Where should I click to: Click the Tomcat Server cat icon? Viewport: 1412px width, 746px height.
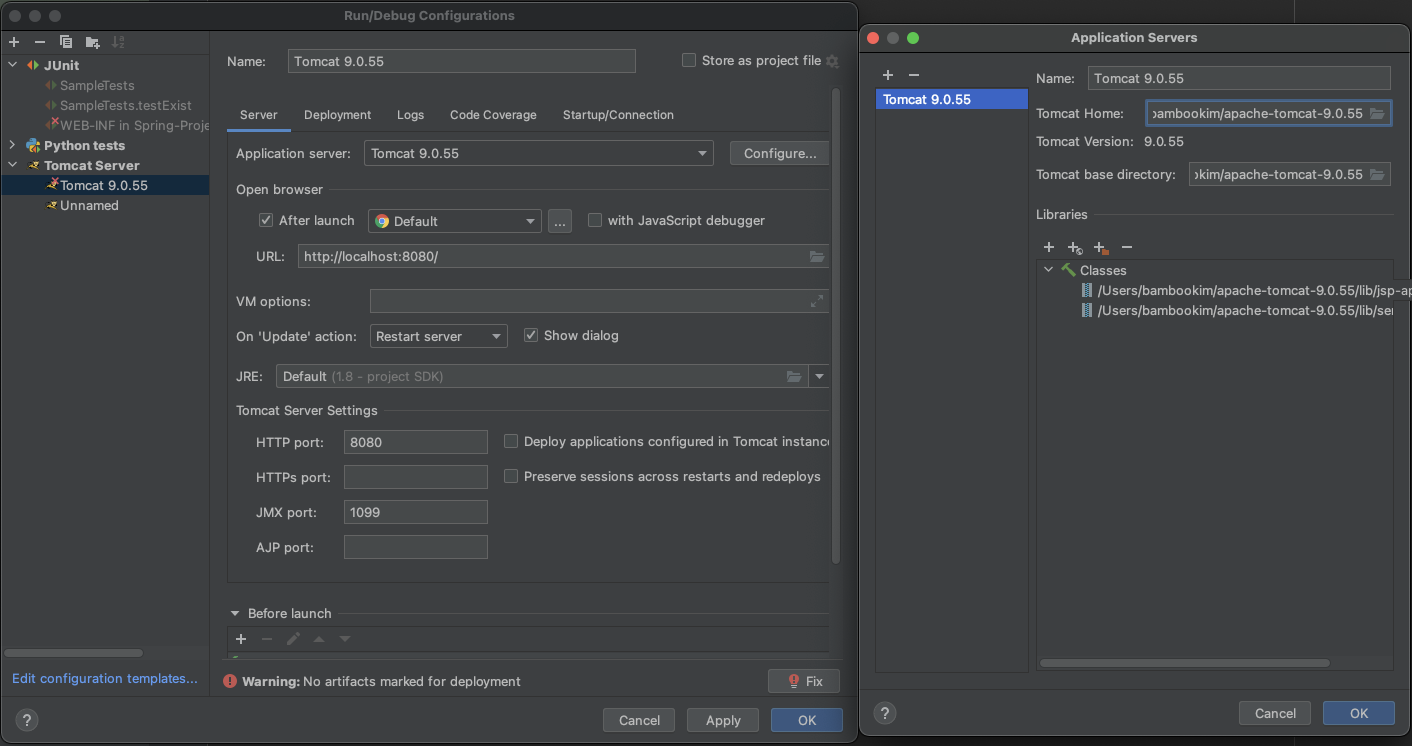(33, 165)
